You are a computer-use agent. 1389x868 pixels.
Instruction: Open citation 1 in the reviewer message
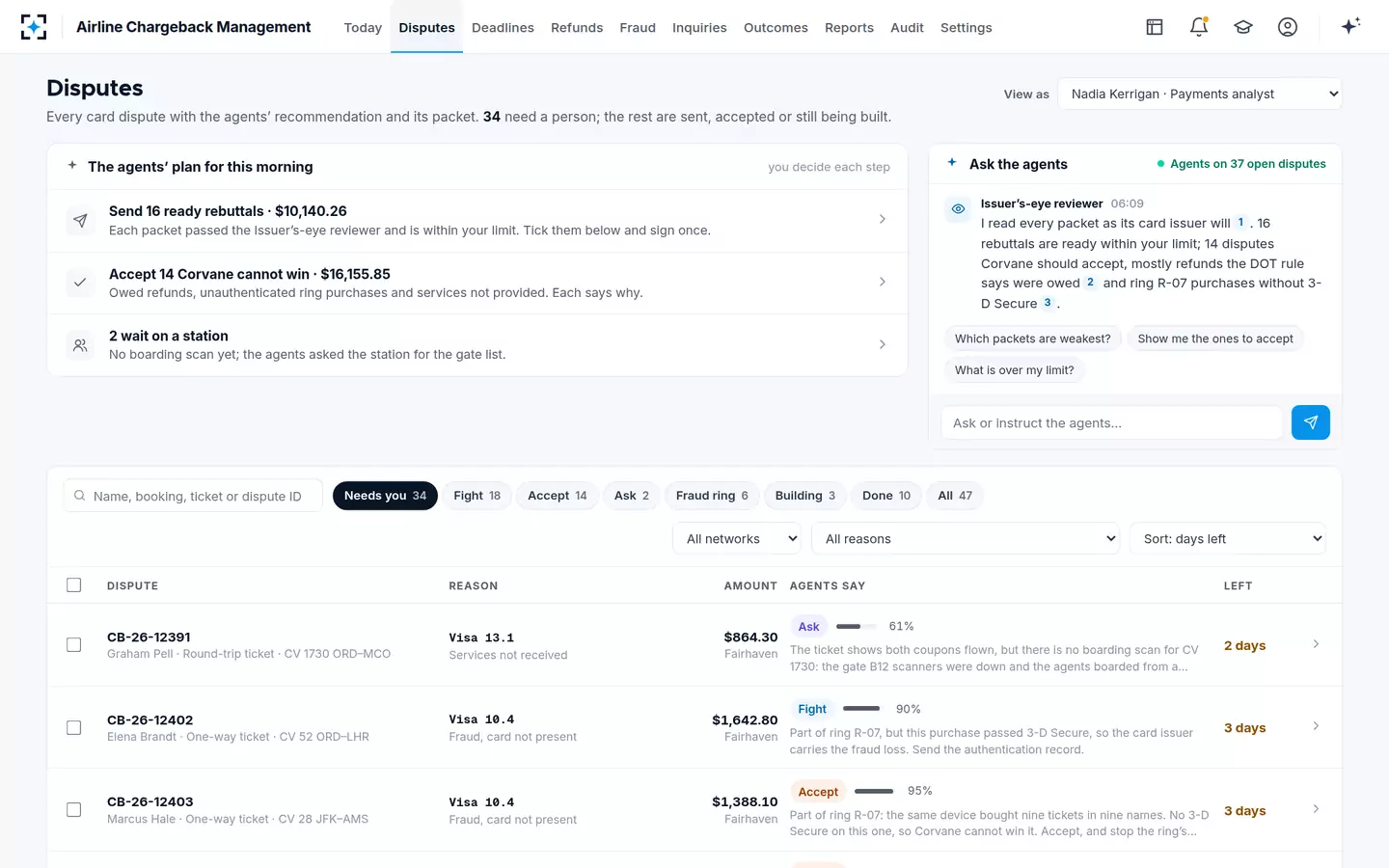pos(1240,223)
